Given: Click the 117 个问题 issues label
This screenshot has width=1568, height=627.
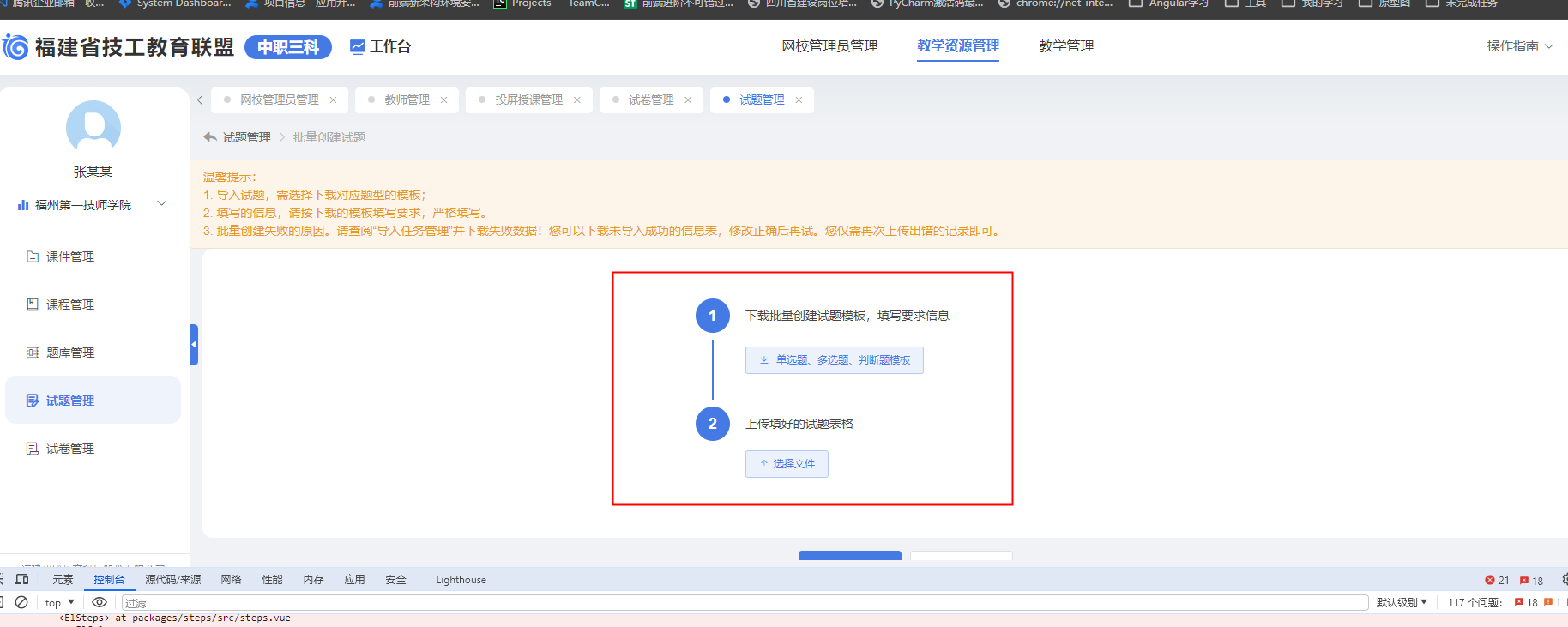Looking at the screenshot, I should point(1475,603).
